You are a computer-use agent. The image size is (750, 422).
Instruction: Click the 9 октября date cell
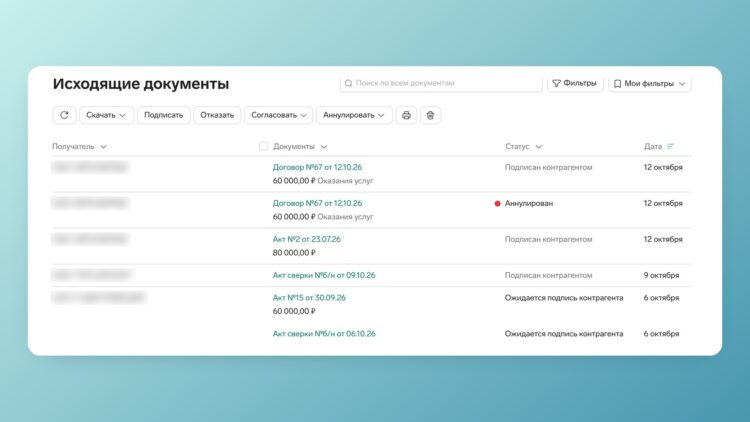pyautogui.click(x=661, y=275)
